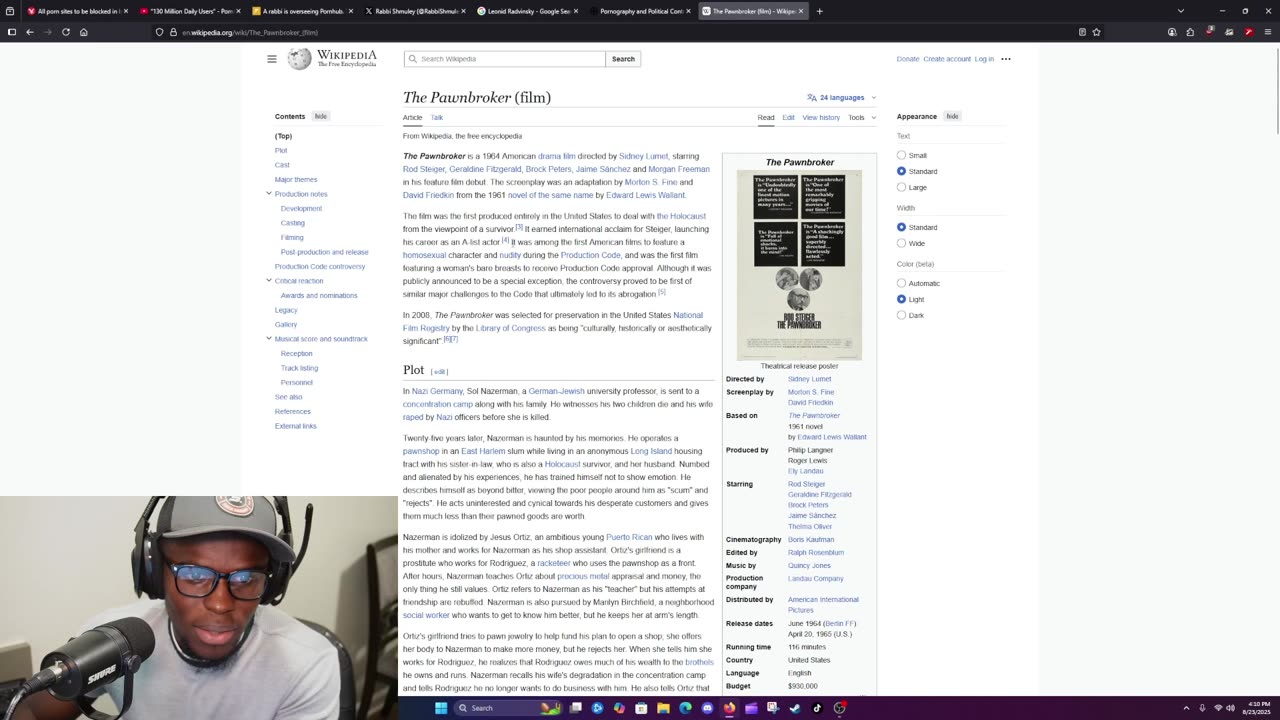The image size is (1280, 720).
Task: Collapse Musical score and soundtrack contents section
Action: (x=268, y=339)
